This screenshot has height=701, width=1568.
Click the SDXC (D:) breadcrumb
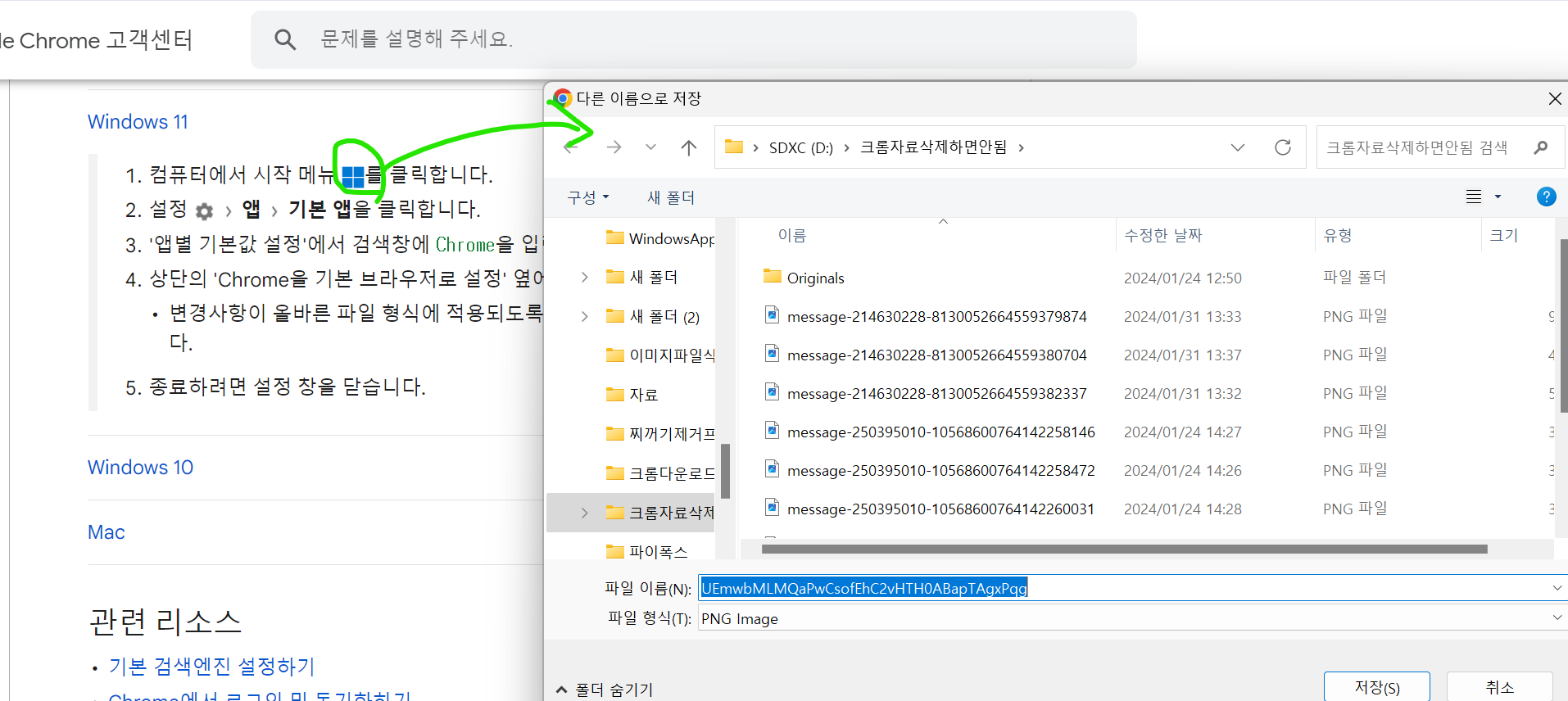(800, 147)
